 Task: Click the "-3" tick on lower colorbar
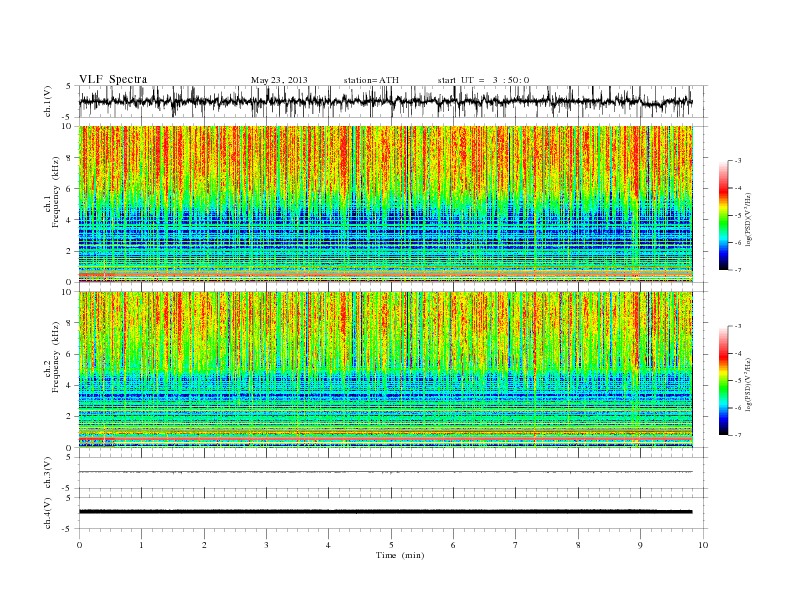pyautogui.click(x=737, y=326)
